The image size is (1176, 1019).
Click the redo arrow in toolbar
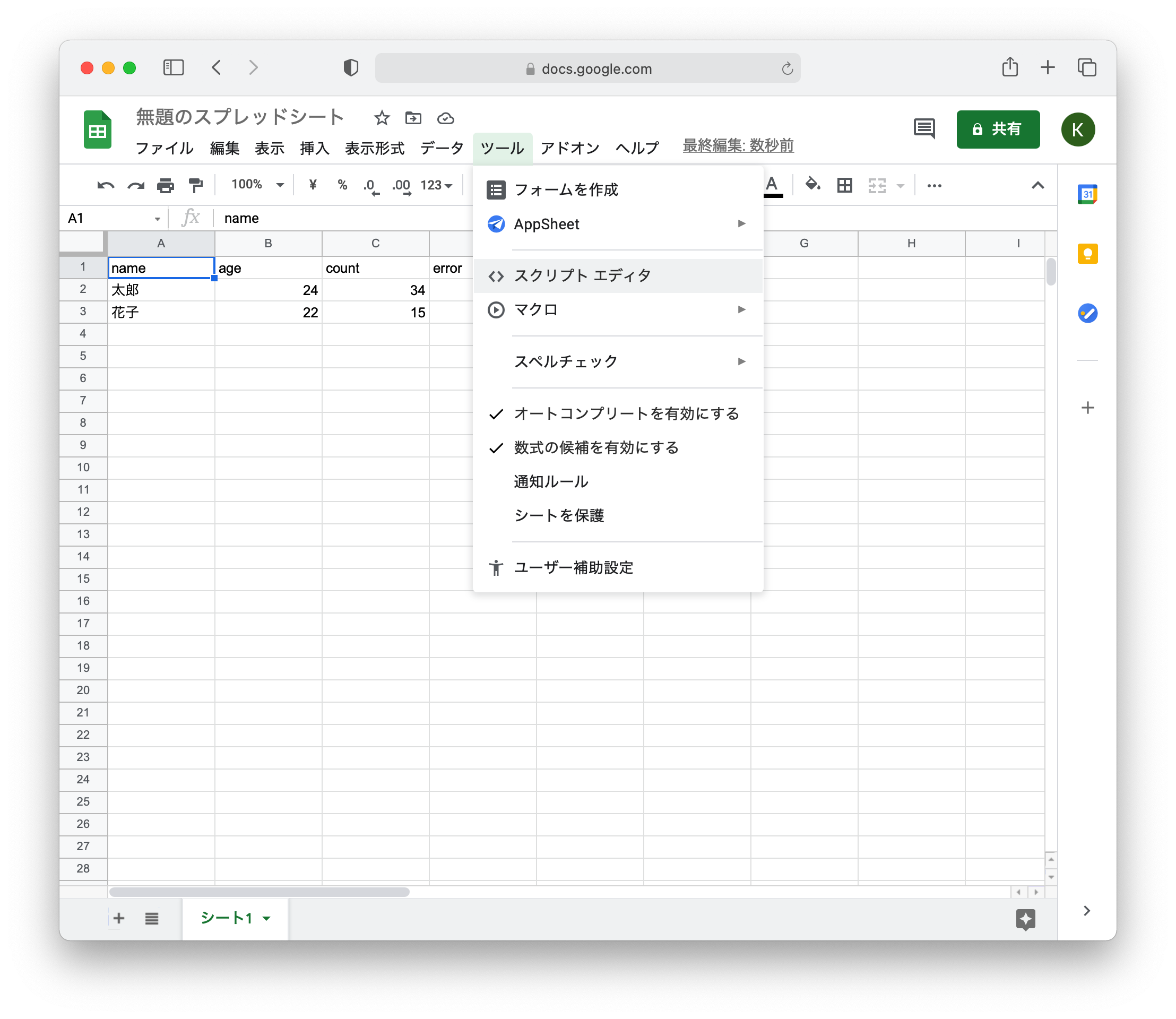(x=135, y=185)
